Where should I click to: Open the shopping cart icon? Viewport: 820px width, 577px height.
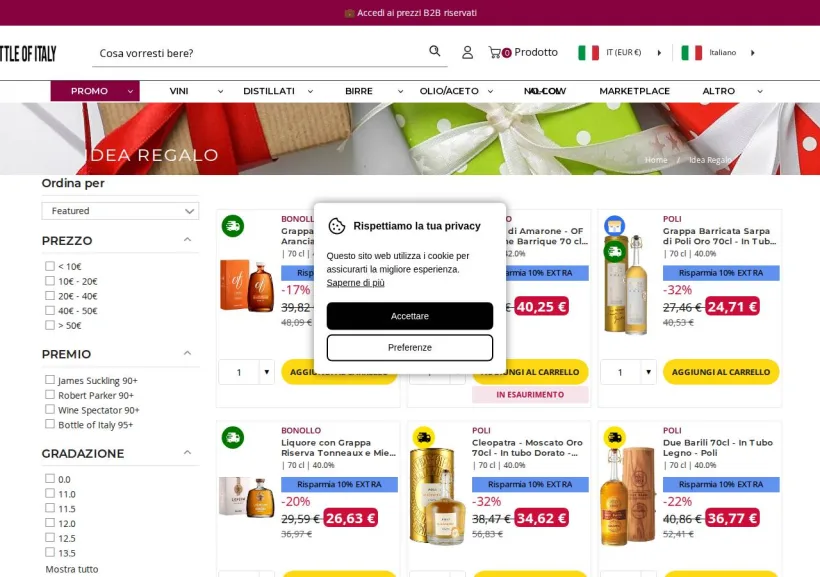(x=494, y=52)
